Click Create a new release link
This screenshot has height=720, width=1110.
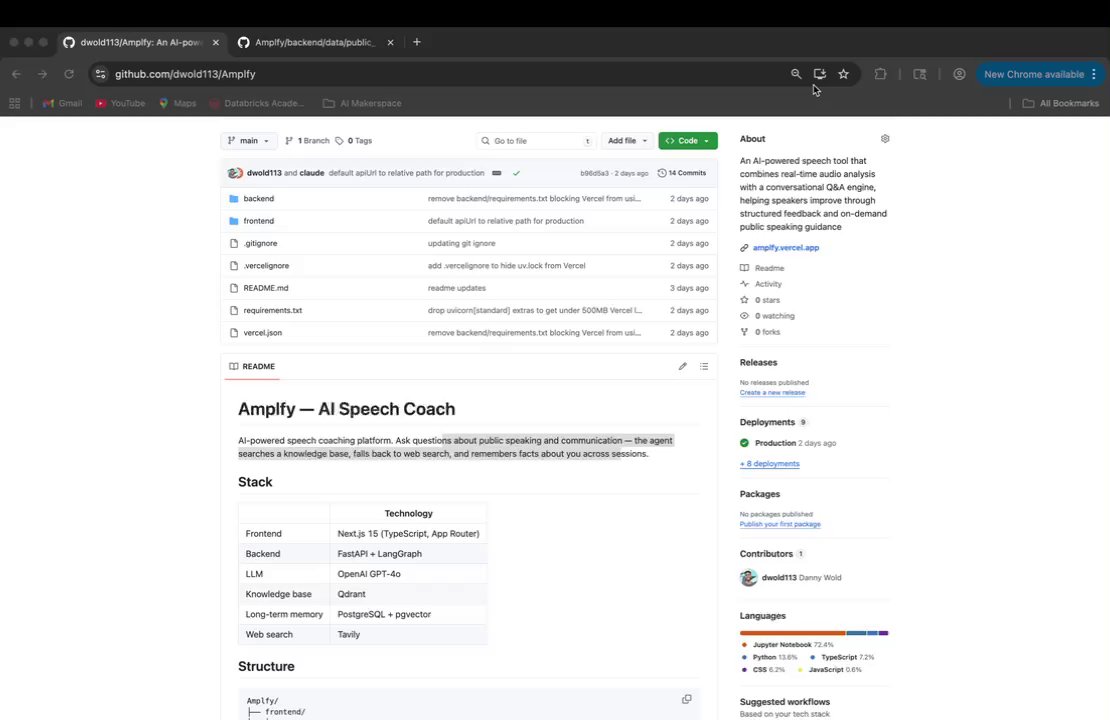click(x=772, y=392)
